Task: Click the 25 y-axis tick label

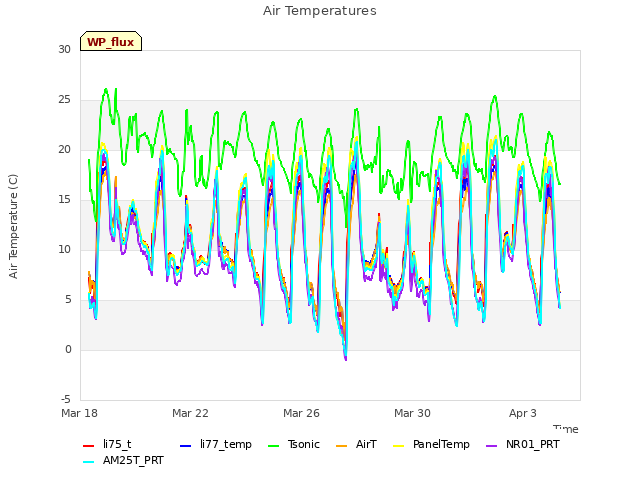Action: coord(64,100)
